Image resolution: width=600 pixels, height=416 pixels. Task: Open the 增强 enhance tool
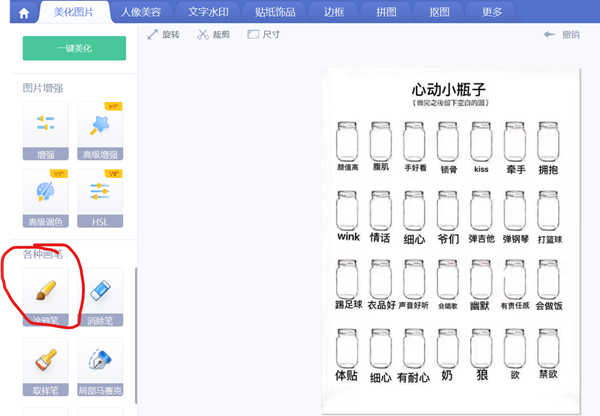46,131
